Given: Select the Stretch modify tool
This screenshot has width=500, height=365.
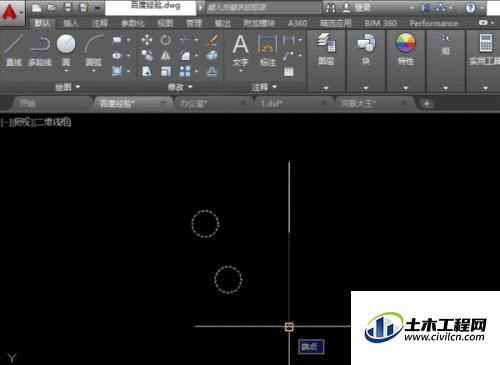Looking at the screenshot, I should pos(147,71).
